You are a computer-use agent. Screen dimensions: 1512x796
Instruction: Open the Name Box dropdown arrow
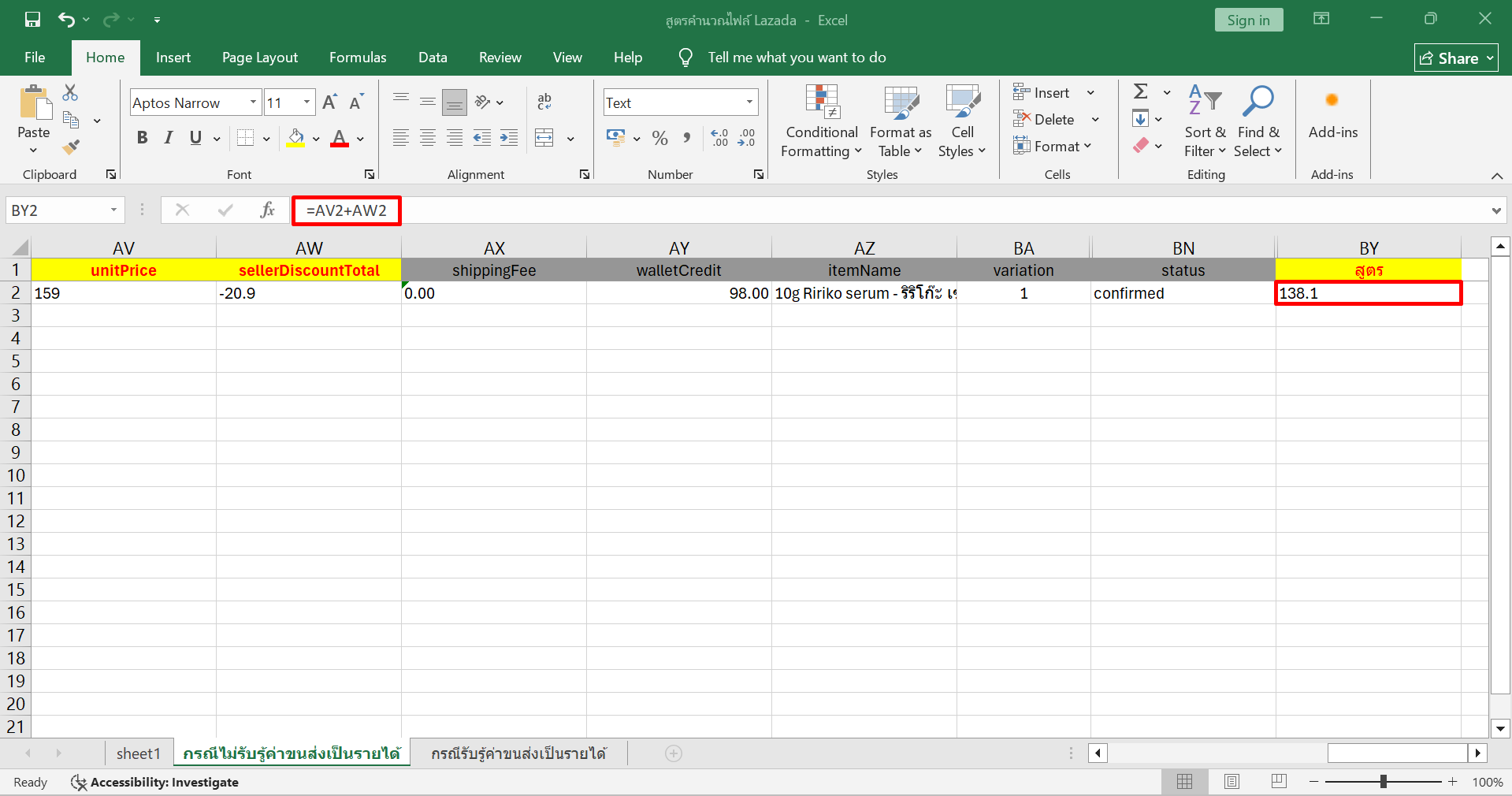coord(113,210)
